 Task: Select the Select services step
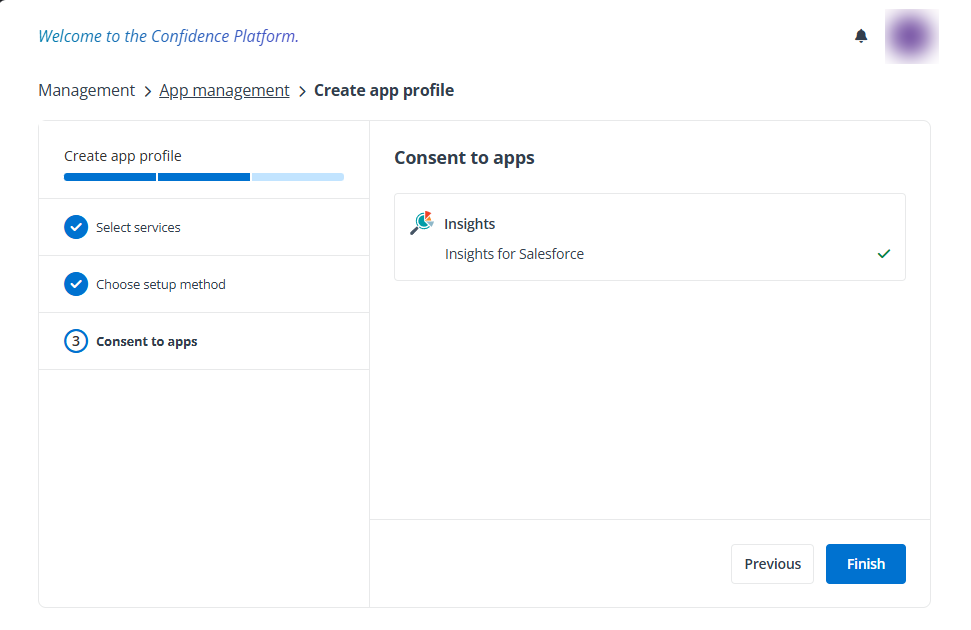(x=138, y=227)
